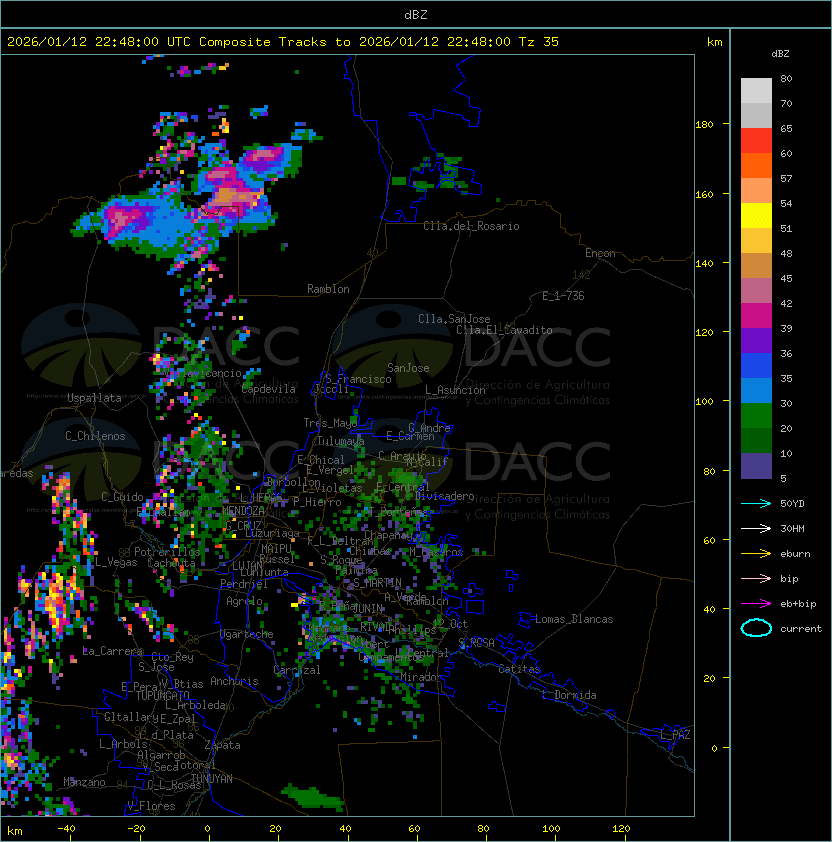Click the 100 km vertical axis tick

pos(704,402)
